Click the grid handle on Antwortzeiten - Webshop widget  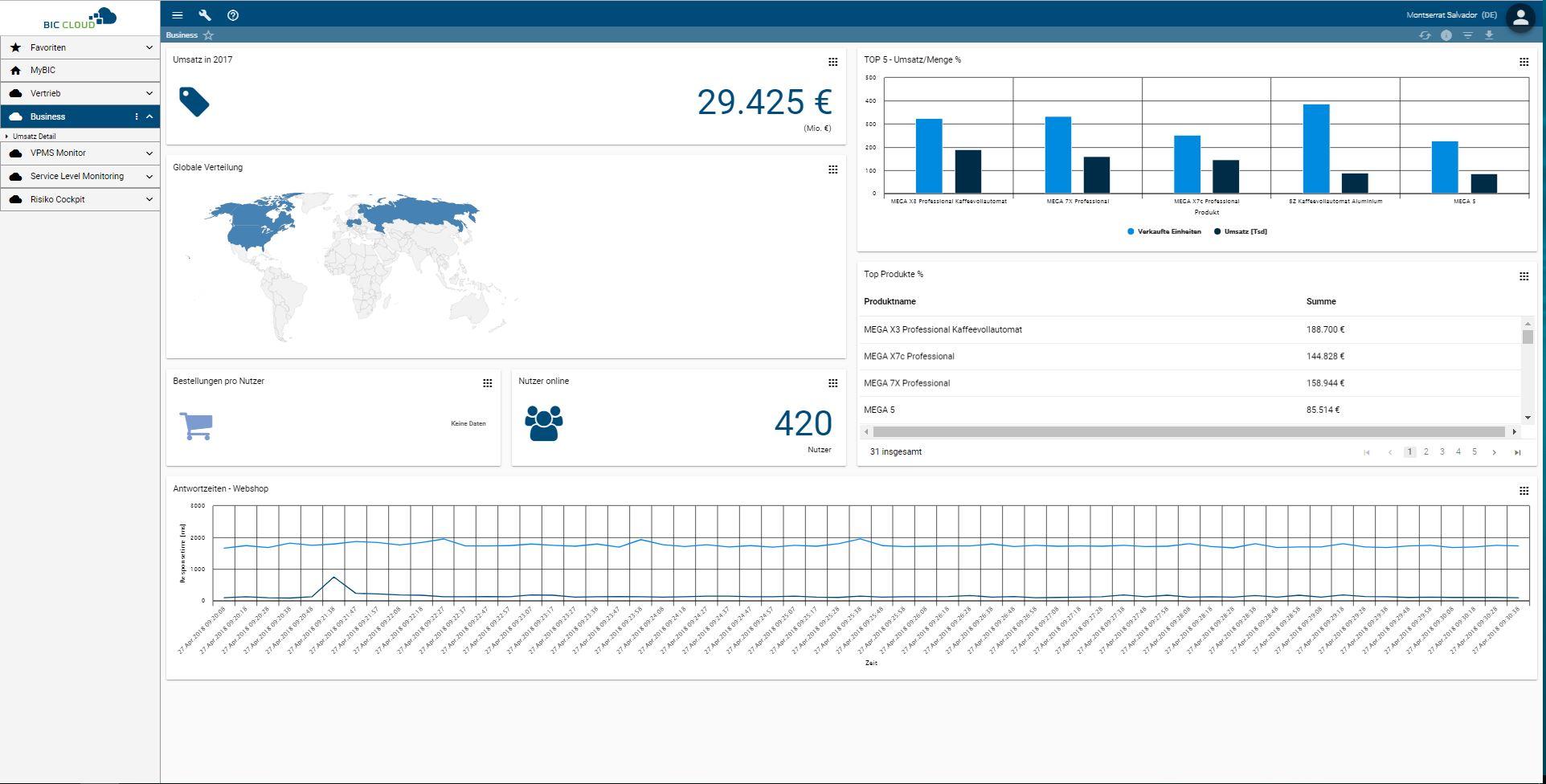coord(1524,488)
